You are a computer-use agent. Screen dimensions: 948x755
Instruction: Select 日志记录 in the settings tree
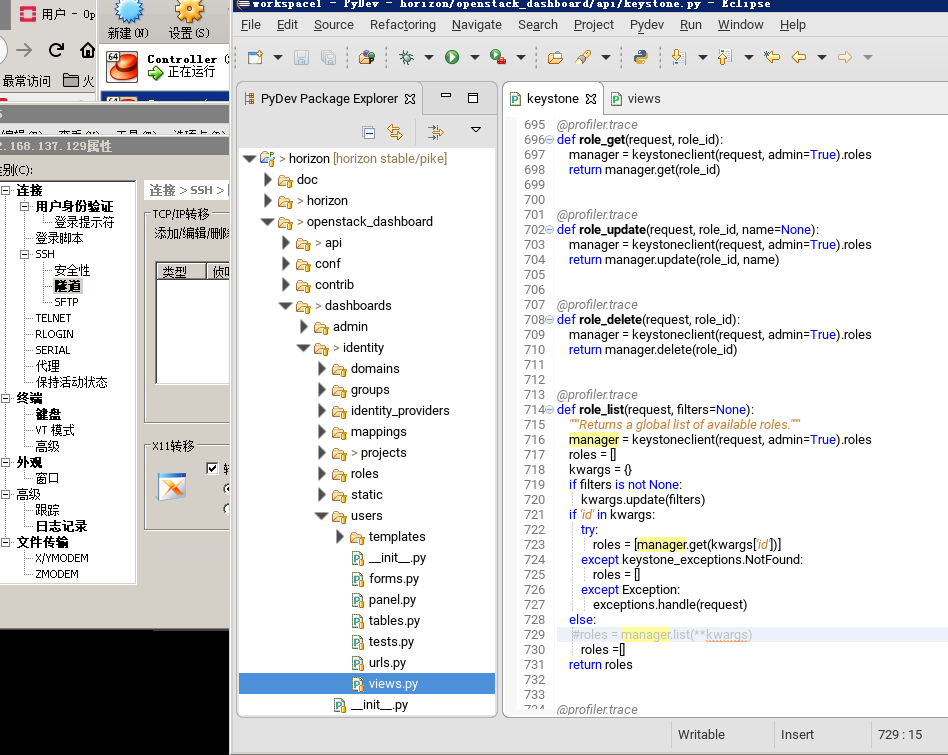click(x=61, y=526)
